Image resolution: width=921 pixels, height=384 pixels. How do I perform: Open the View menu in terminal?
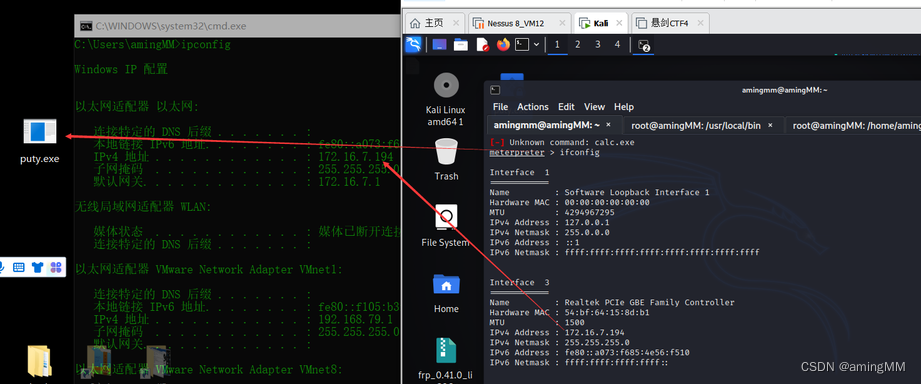point(594,107)
